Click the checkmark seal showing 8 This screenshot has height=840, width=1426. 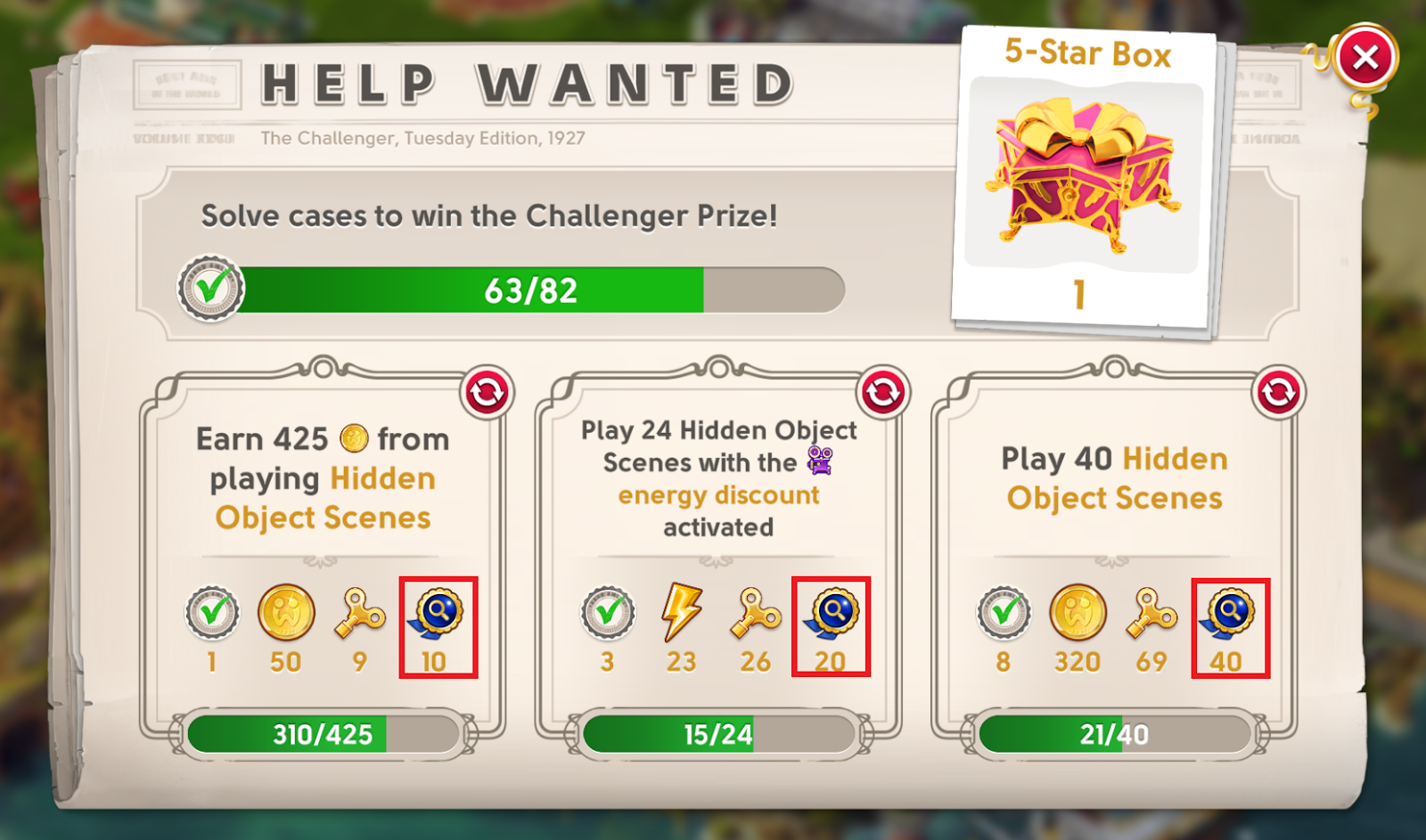pyautogui.click(x=1004, y=613)
